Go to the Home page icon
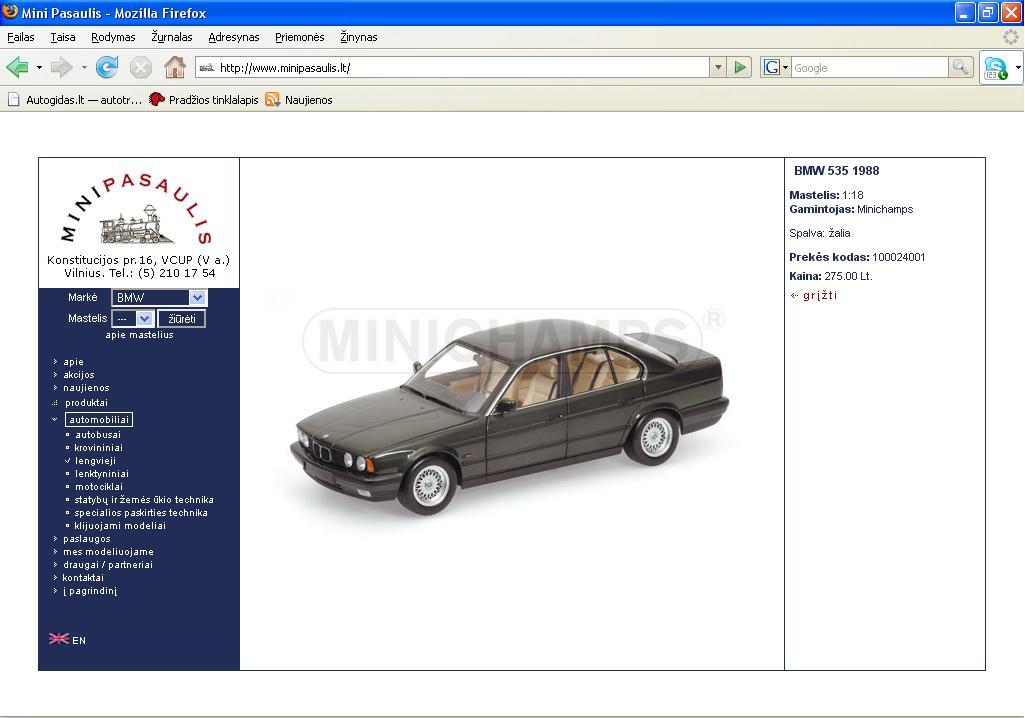 click(x=175, y=67)
